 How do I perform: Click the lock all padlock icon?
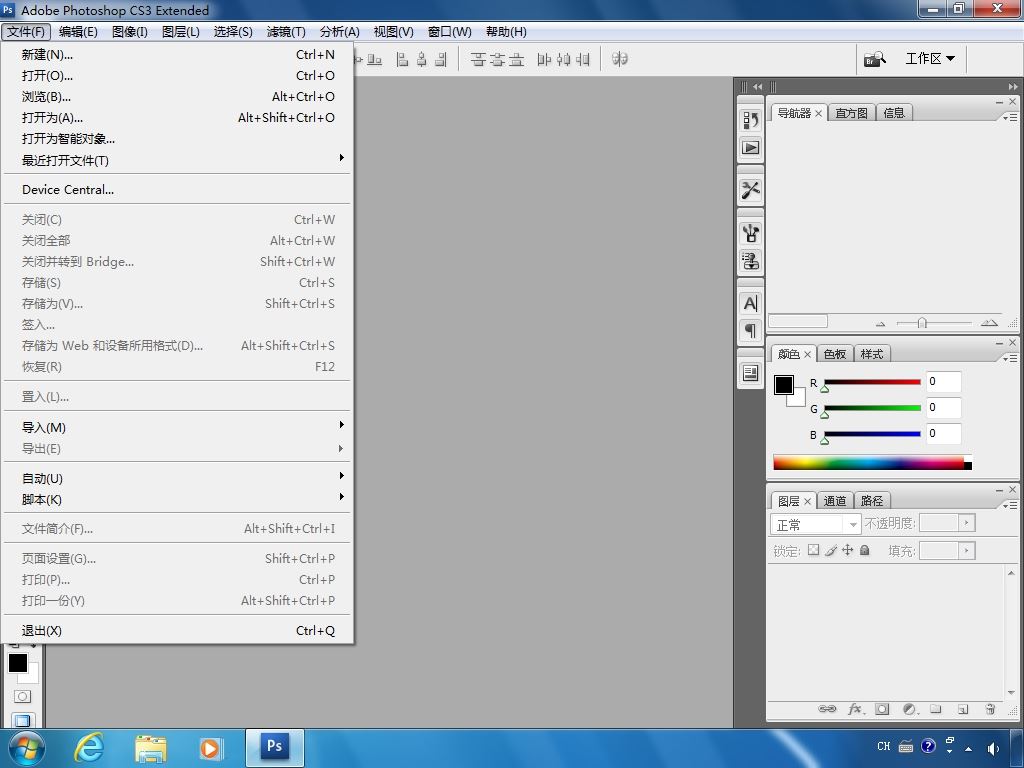click(865, 550)
